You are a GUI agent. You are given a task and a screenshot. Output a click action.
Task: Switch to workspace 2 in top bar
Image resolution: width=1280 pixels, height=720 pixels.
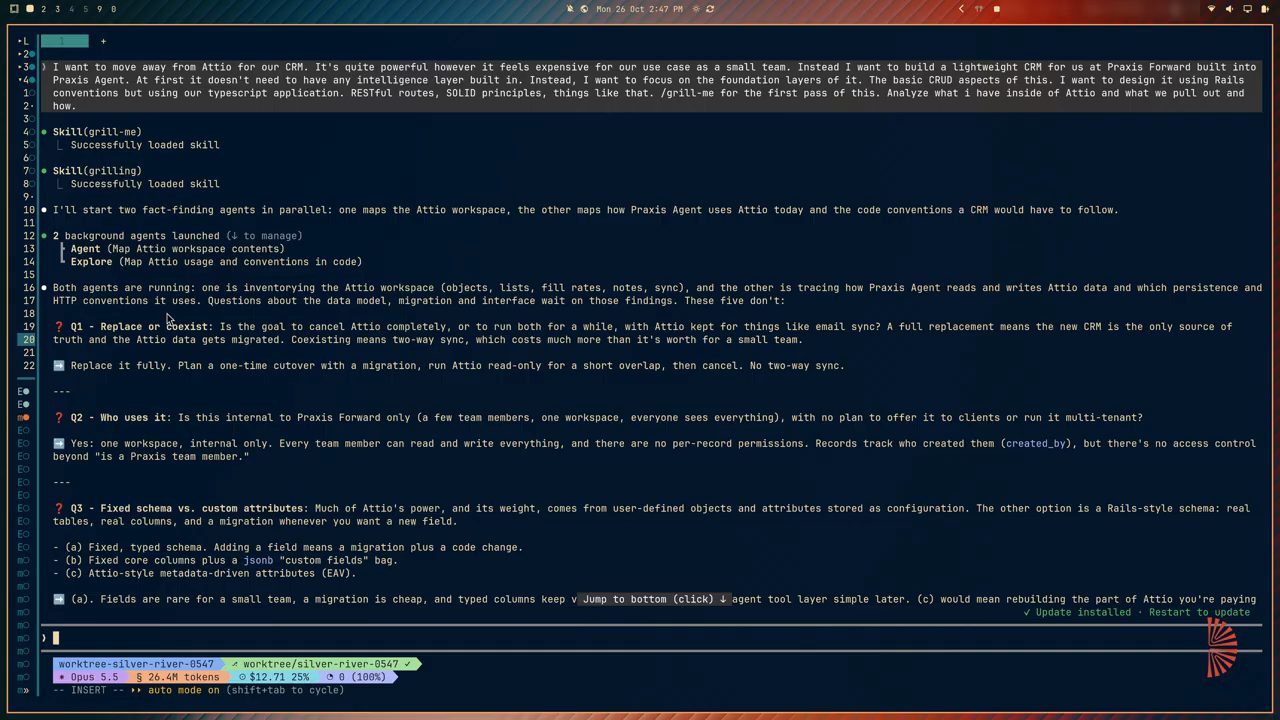coord(43,9)
